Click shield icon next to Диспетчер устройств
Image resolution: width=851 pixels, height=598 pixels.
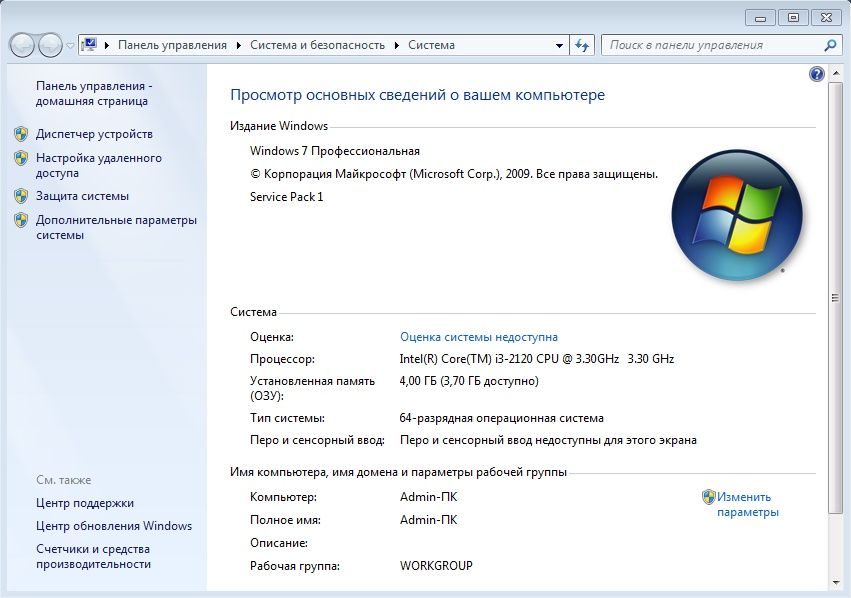[x=21, y=134]
